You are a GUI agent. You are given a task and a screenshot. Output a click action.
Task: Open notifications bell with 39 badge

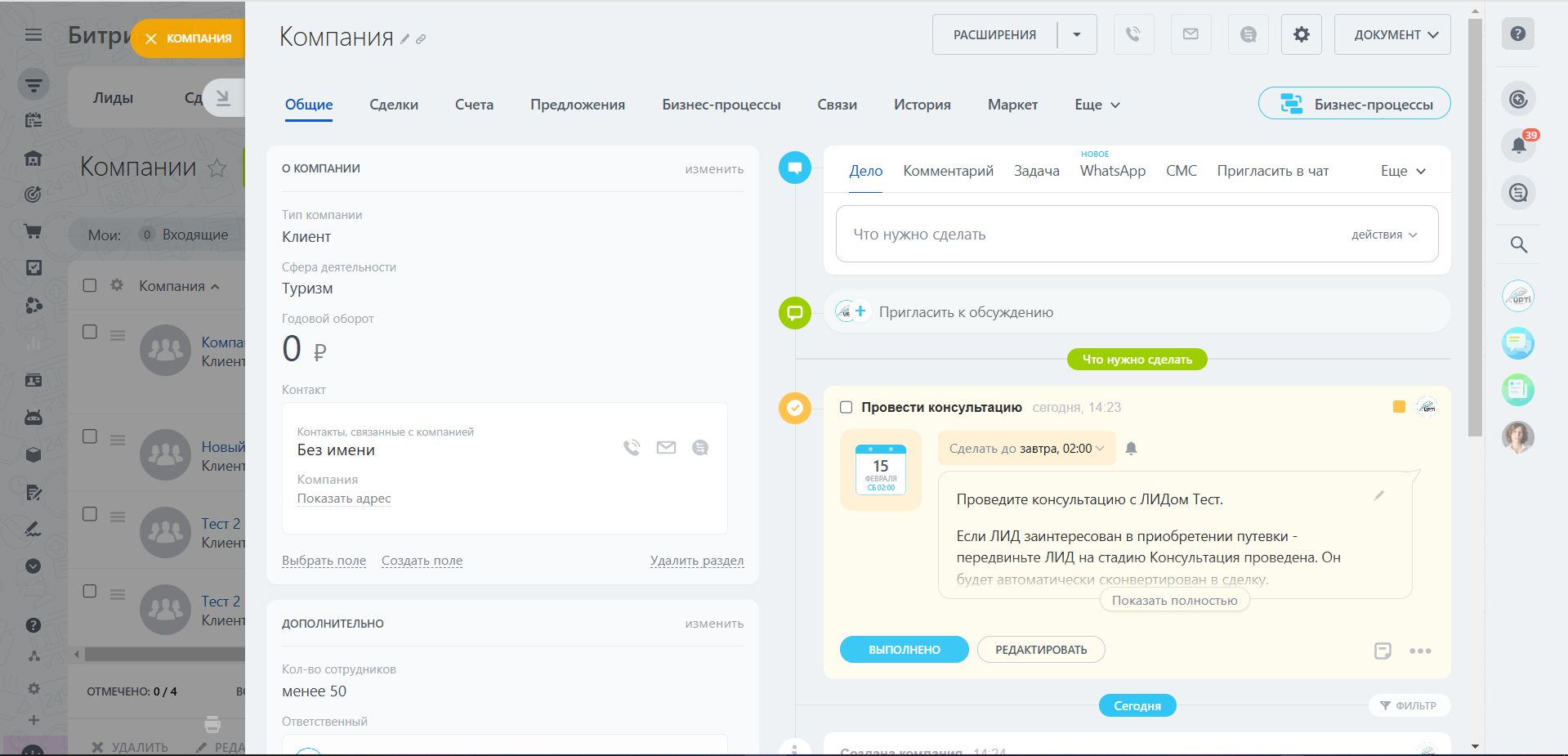pyautogui.click(x=1518, y=145)
